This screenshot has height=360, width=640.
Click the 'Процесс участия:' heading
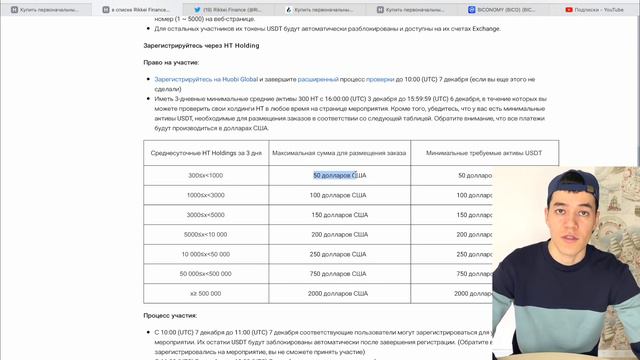170,316
